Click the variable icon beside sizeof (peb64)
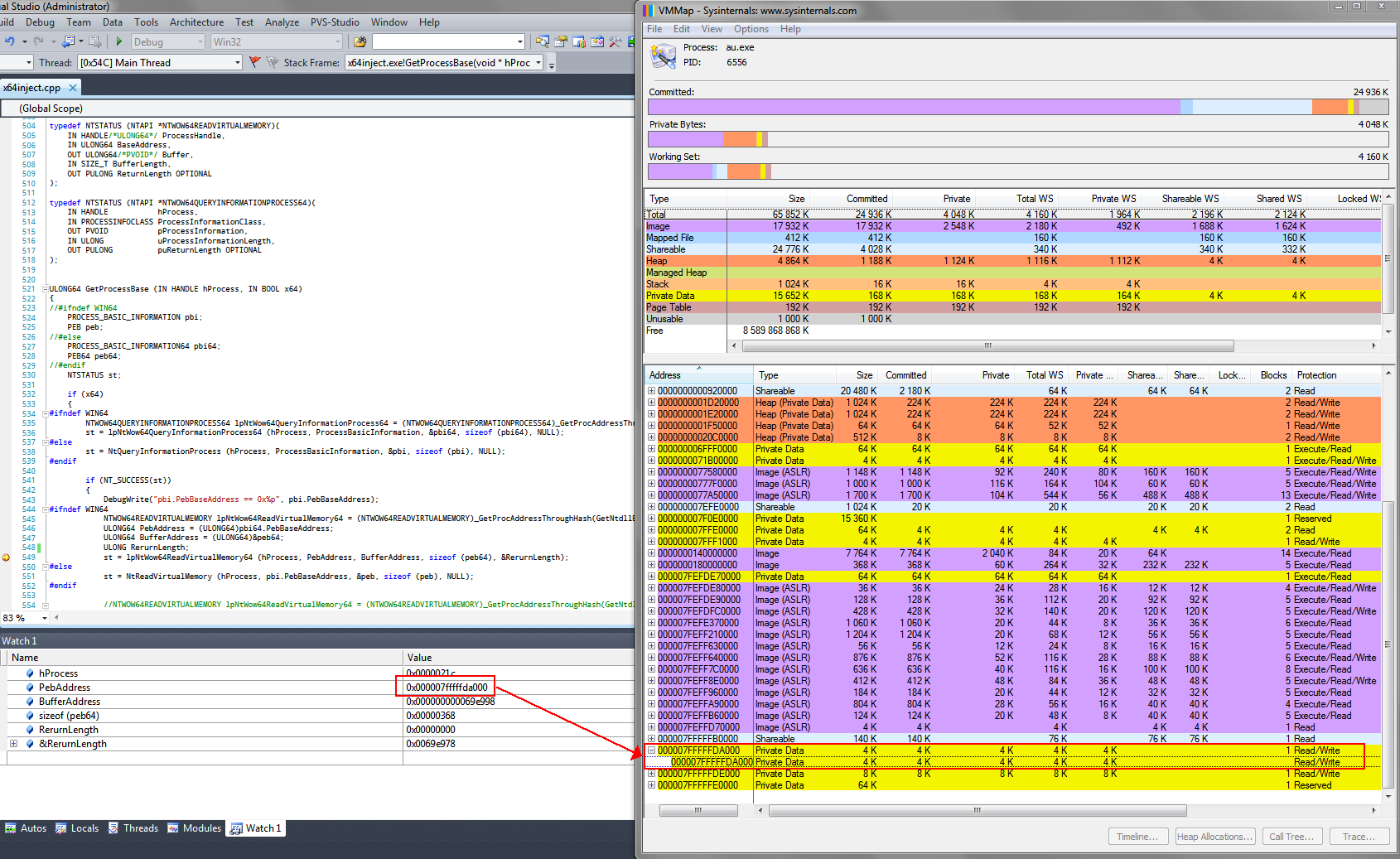This screenshot has width=1400, height=859. [30, 716]
